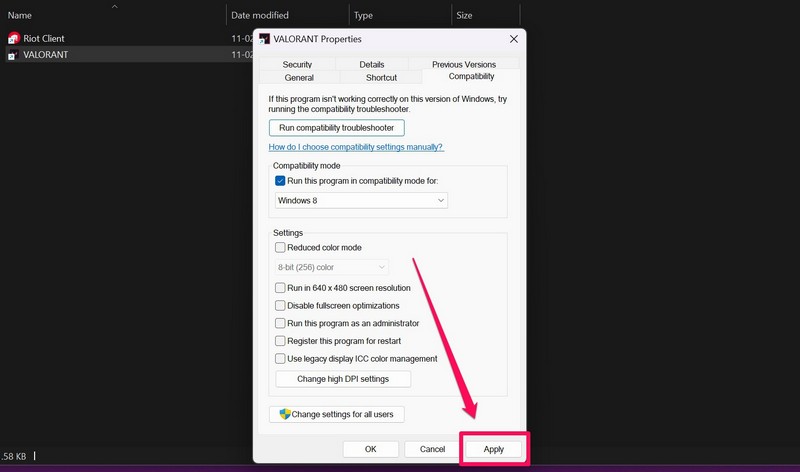Click the shield icon on Change settings button
The width and height of the screenshot is (800, 472).
(x=285, y=414)
